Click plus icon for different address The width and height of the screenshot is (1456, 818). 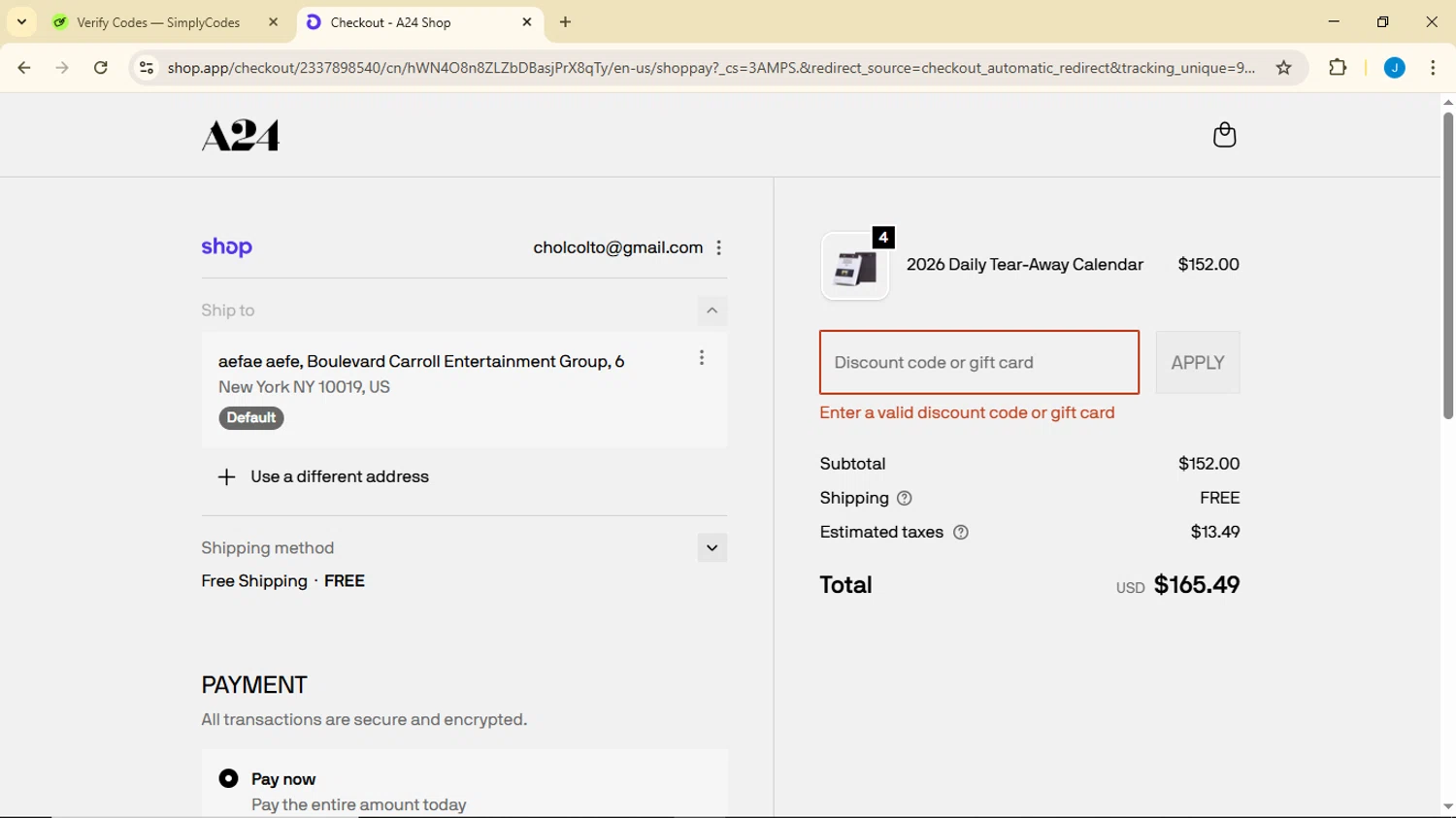tap(226, 477)
